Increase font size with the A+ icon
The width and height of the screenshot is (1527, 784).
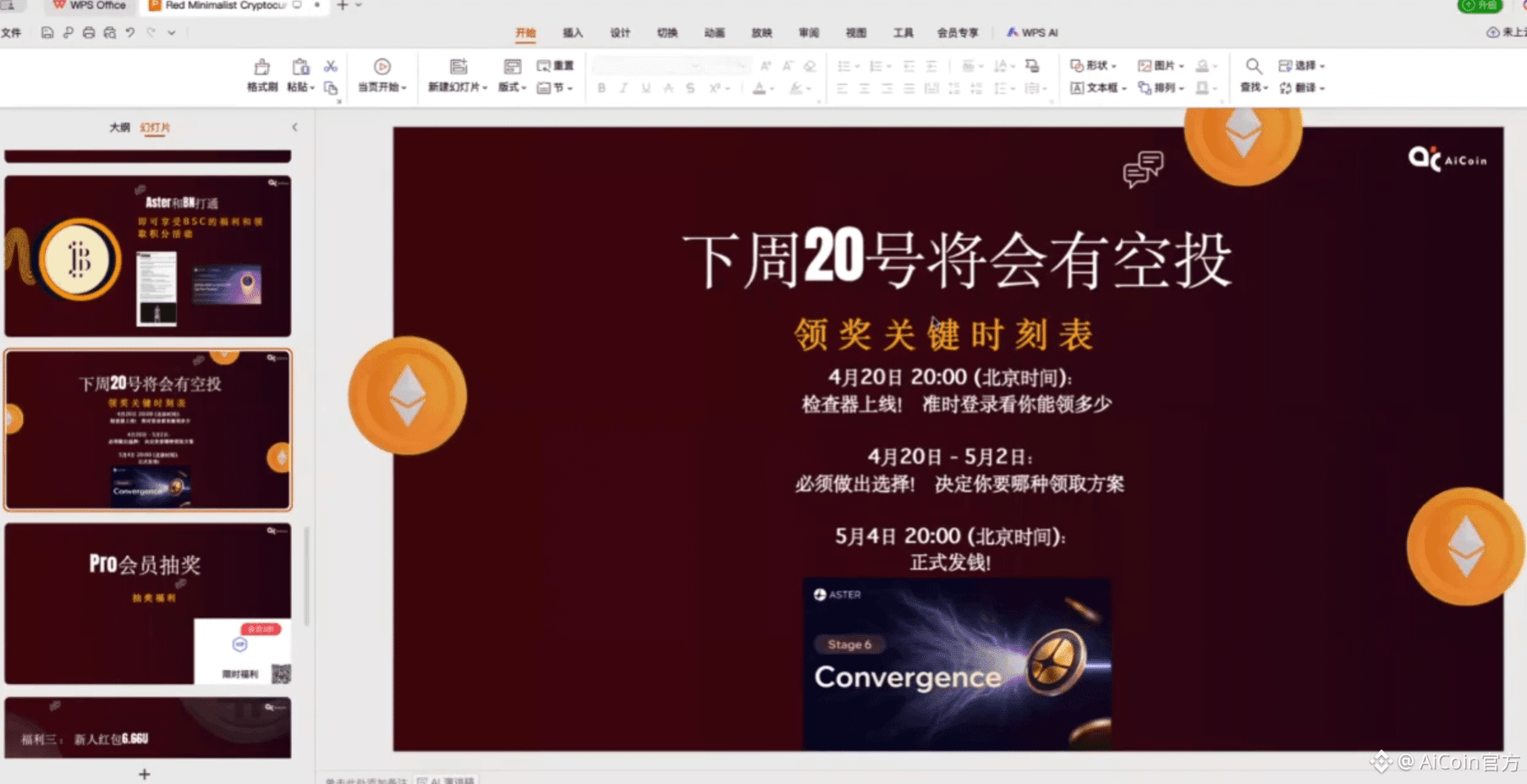pyautogui.click(x=766, y=66)
